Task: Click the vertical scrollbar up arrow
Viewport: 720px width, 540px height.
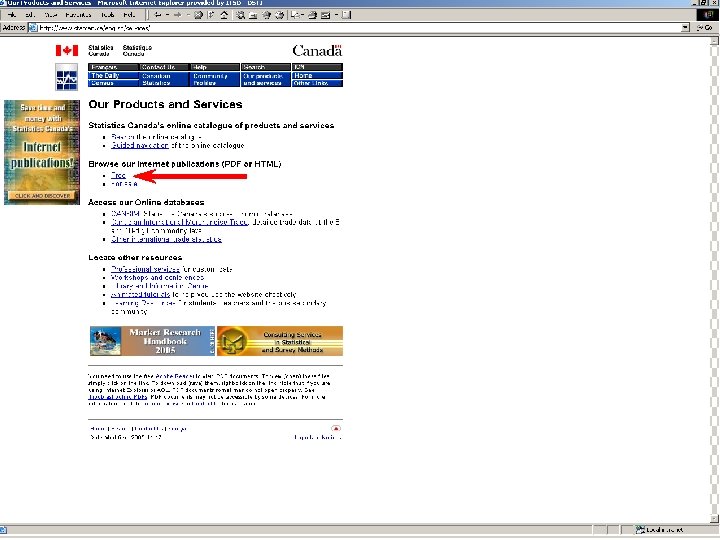Action: [x=714, y=41]
